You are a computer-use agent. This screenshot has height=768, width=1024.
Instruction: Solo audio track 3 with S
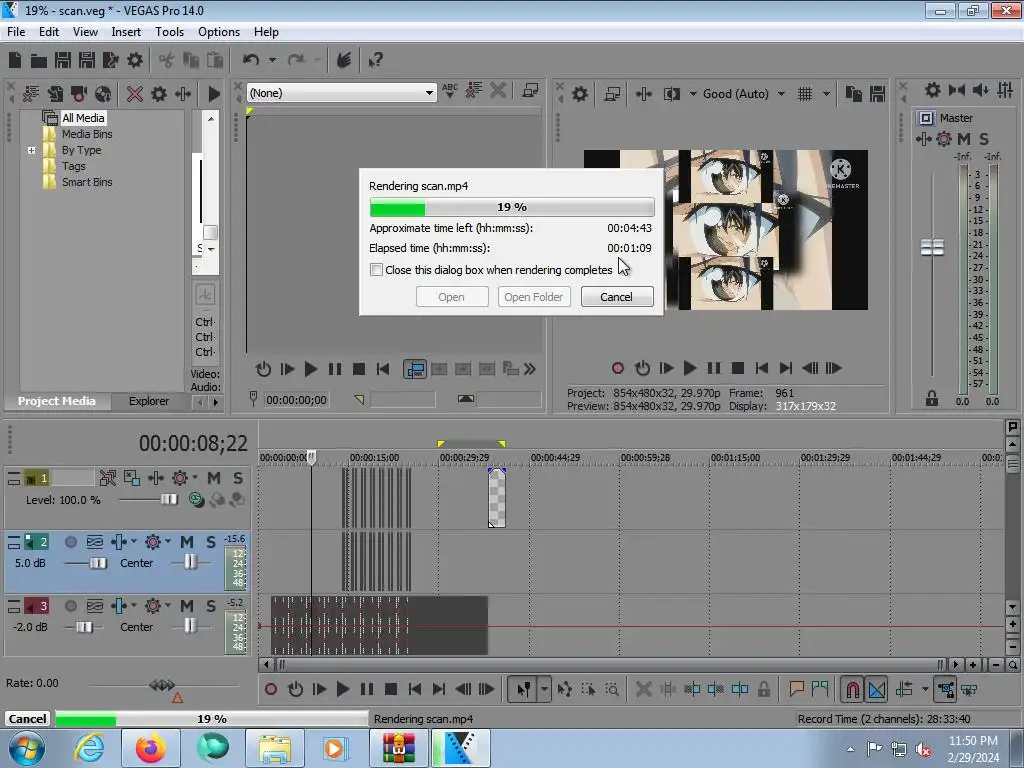(x=210, y=606)
